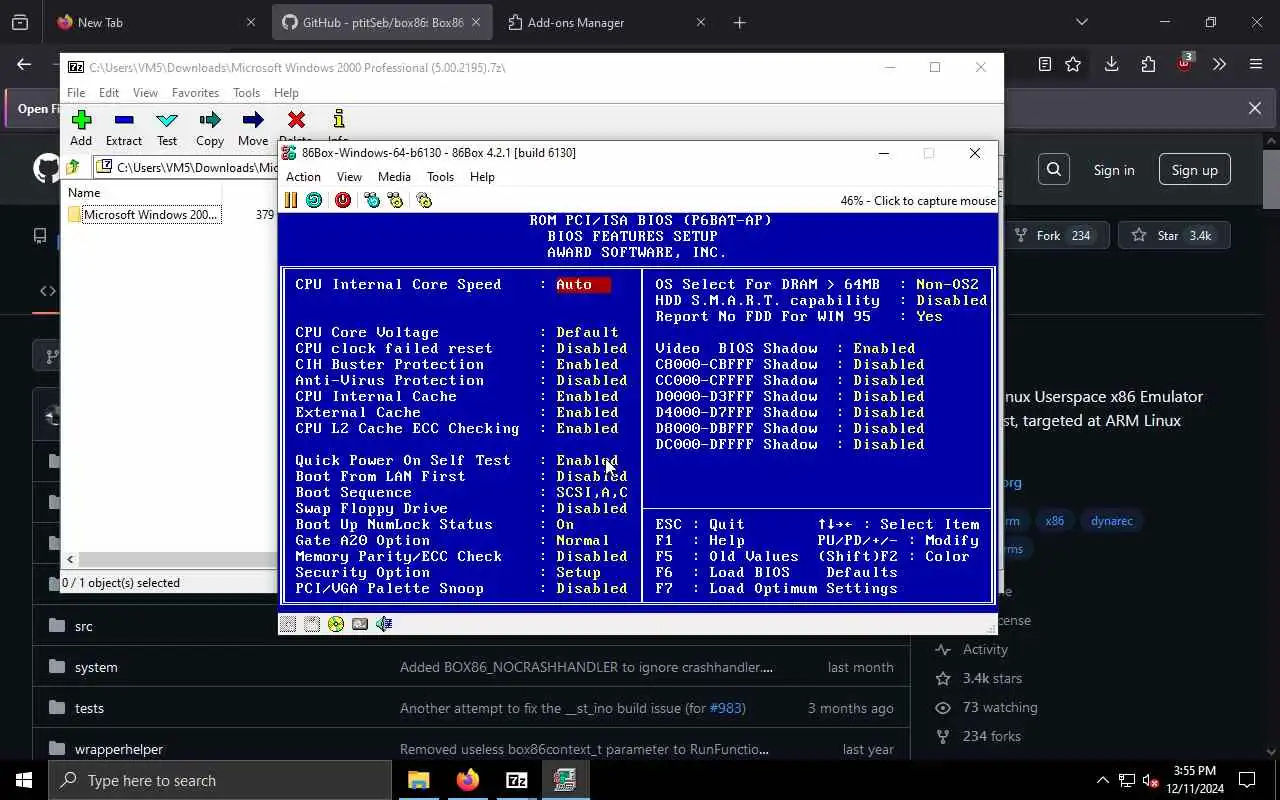Click 234 forks link
The height and width of the screenshot is (800, 1280).
pos(991,736)
